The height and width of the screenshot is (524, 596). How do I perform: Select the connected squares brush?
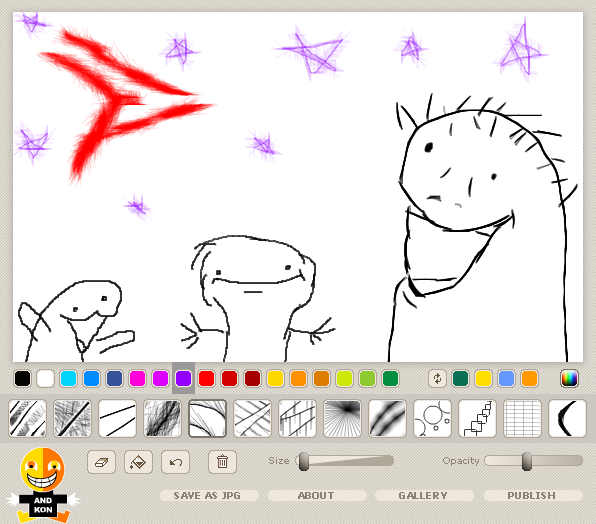click(x=477, y=418)
